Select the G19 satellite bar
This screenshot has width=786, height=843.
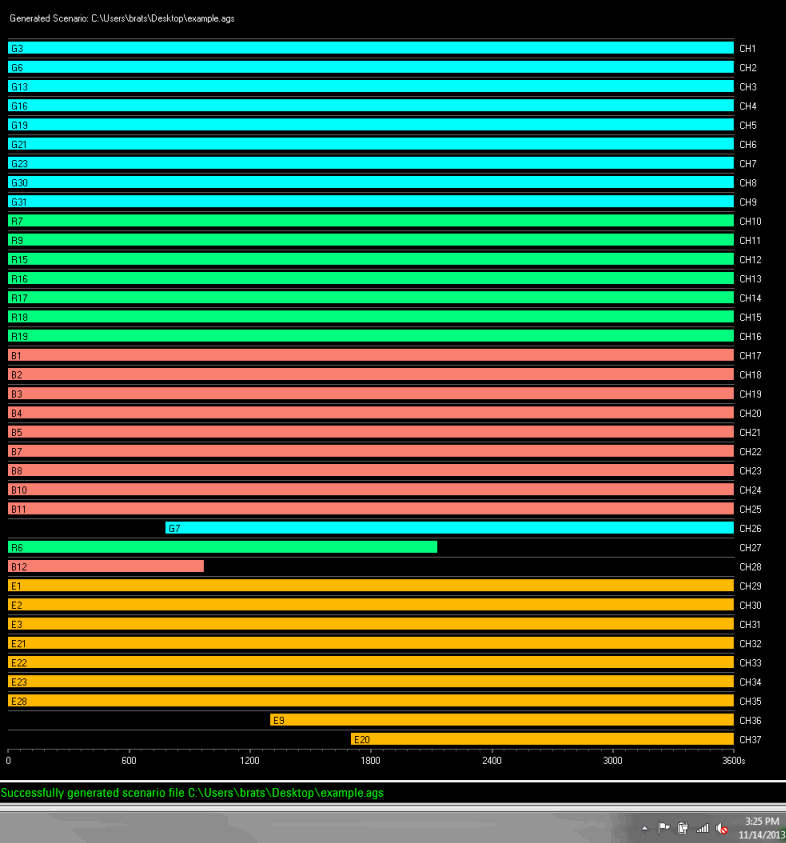pos(371,125)
